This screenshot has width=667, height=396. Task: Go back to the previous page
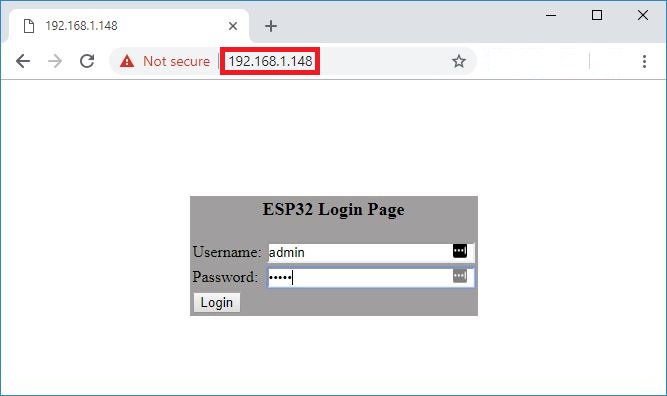[x=23, y=61]
